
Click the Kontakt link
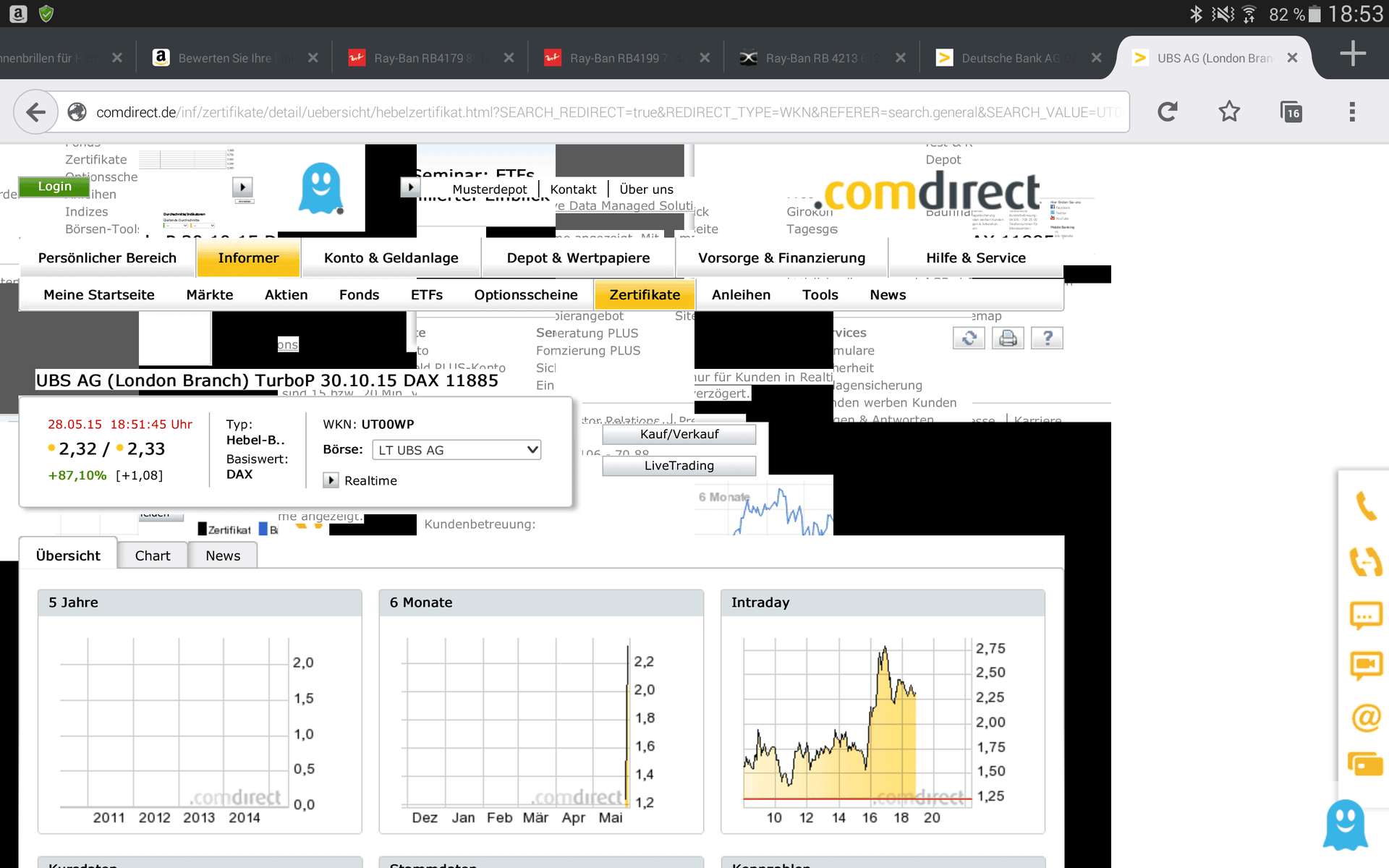click(573, 190)
